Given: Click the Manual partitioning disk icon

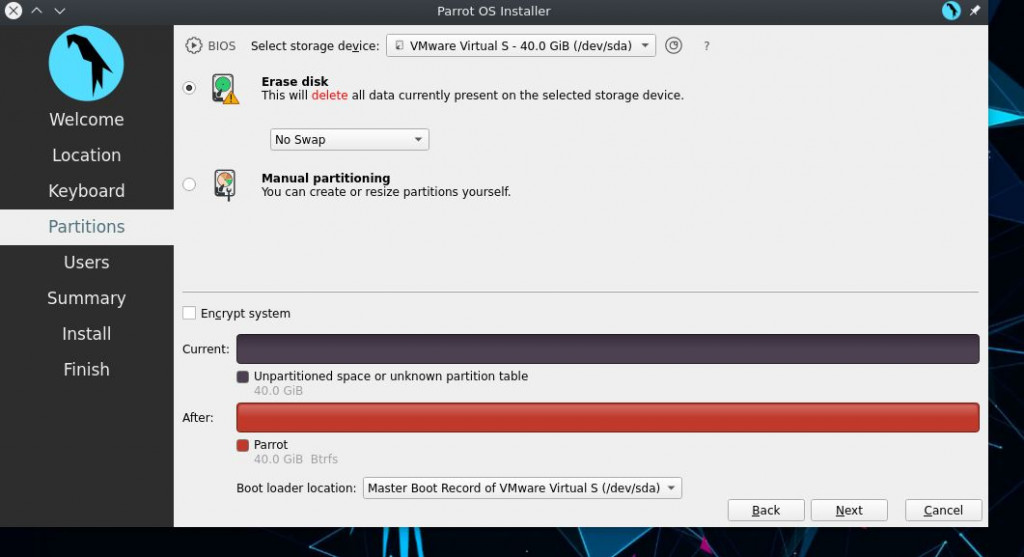Looking at the screenshot, I should [x=225, y=185].
